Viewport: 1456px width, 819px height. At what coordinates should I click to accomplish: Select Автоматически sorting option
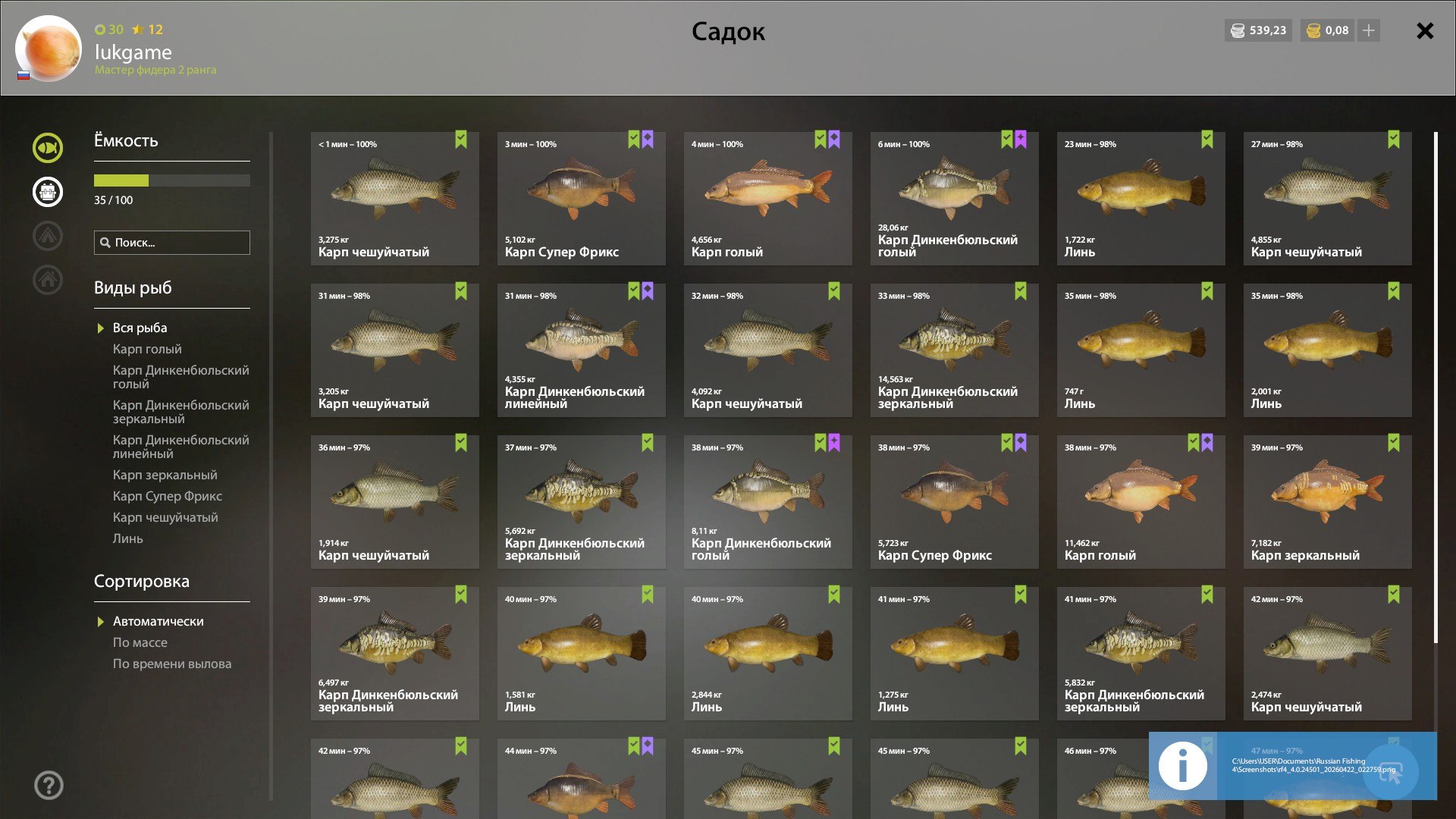[x=158, y=621]
